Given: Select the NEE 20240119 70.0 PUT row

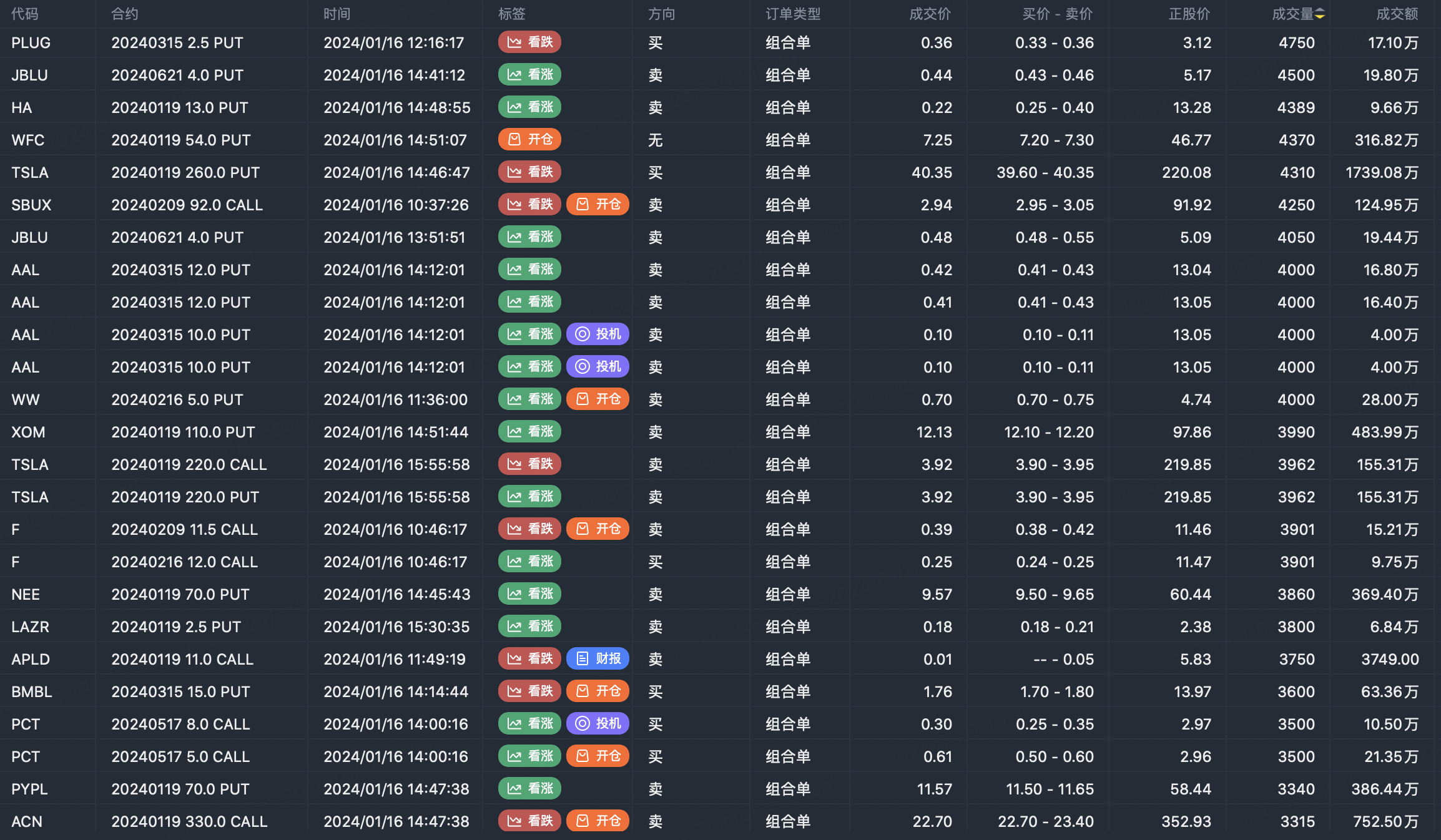Looking at the screenshot, I should pos(180,595).
